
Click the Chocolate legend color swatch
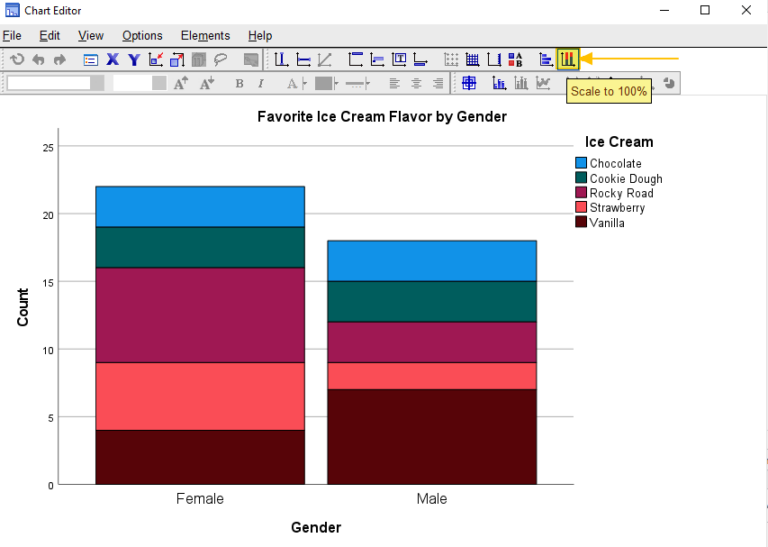[581, 163]
